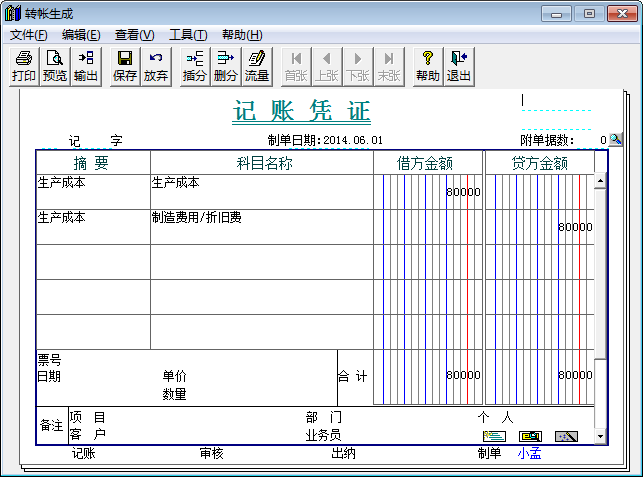This screenshot has height=477, width=643.
Task: Discard changes with 放弃 icon
Action: [x=156, y=66]
